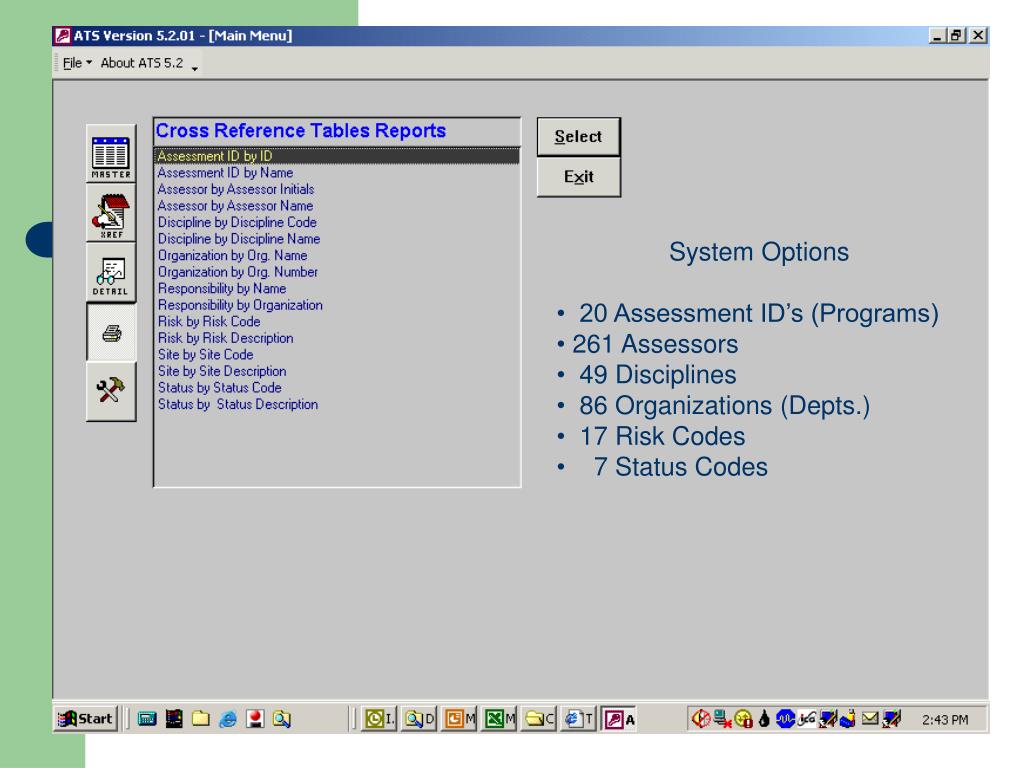Switch to the Internet Explorer 'T' taskbar button
Screen dimensions: 1024x768
pos(579,719)
